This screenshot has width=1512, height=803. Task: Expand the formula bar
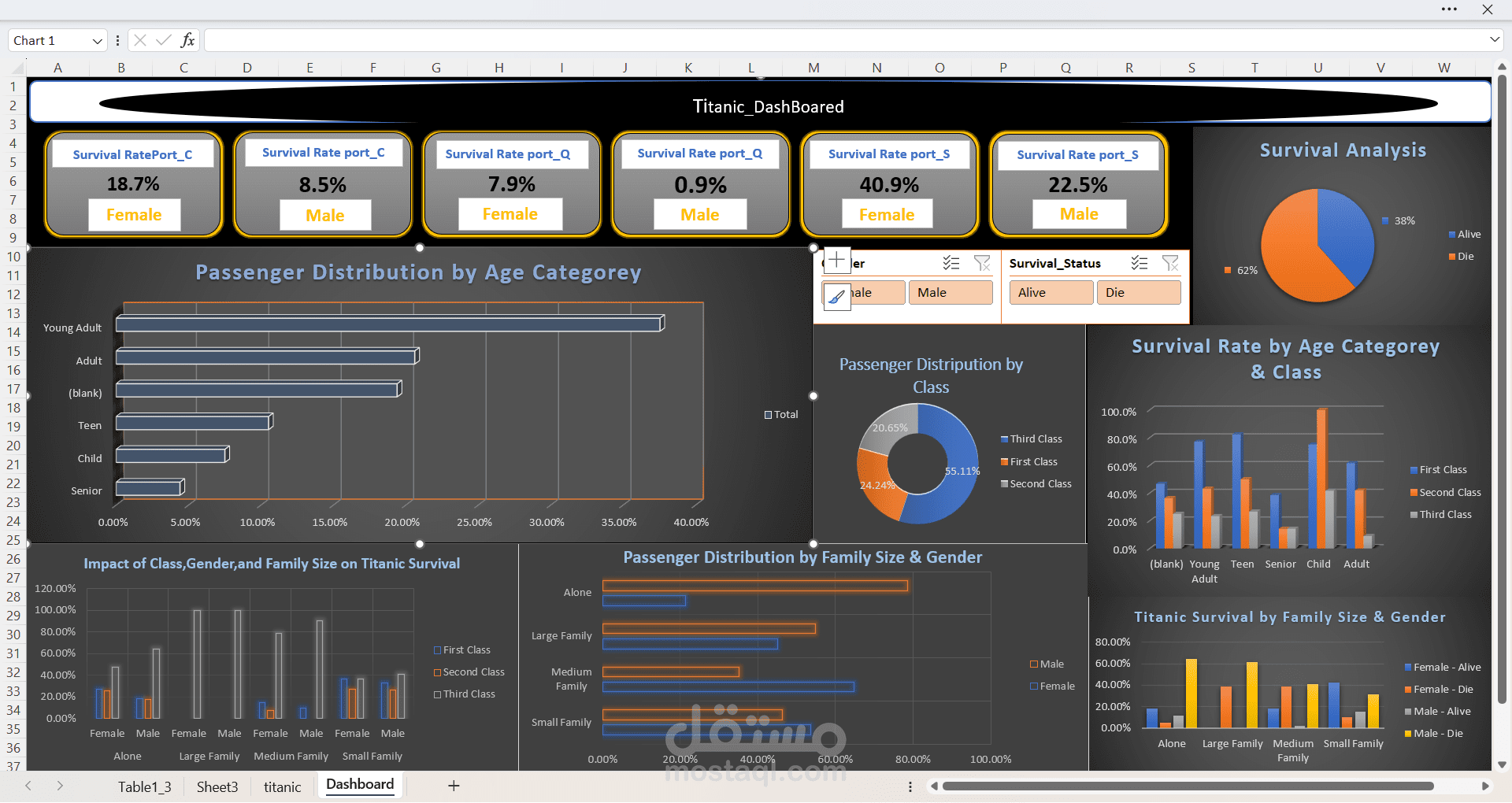1494,40
